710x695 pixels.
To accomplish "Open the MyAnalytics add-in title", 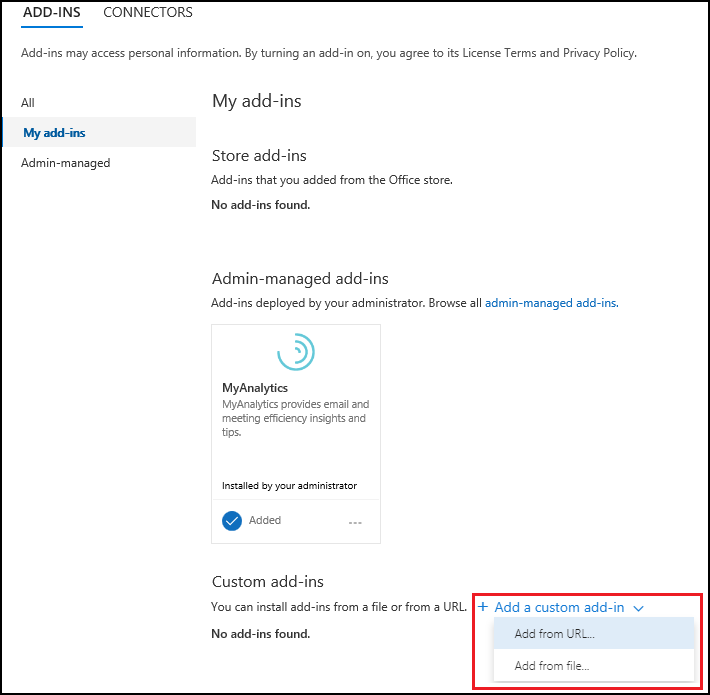I will click(255, 388).
